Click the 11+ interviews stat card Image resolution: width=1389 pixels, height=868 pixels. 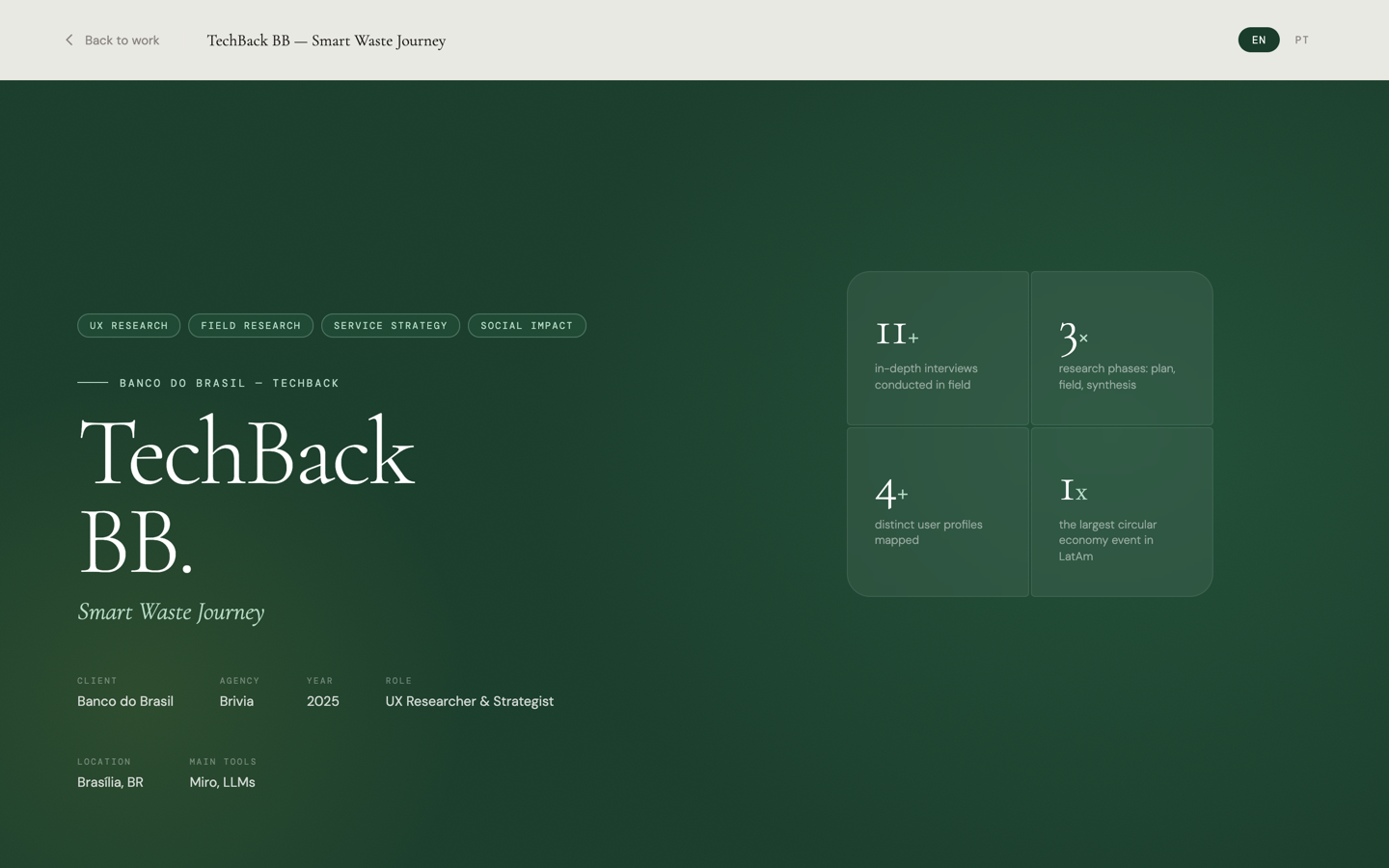click(x=938, y=348)
